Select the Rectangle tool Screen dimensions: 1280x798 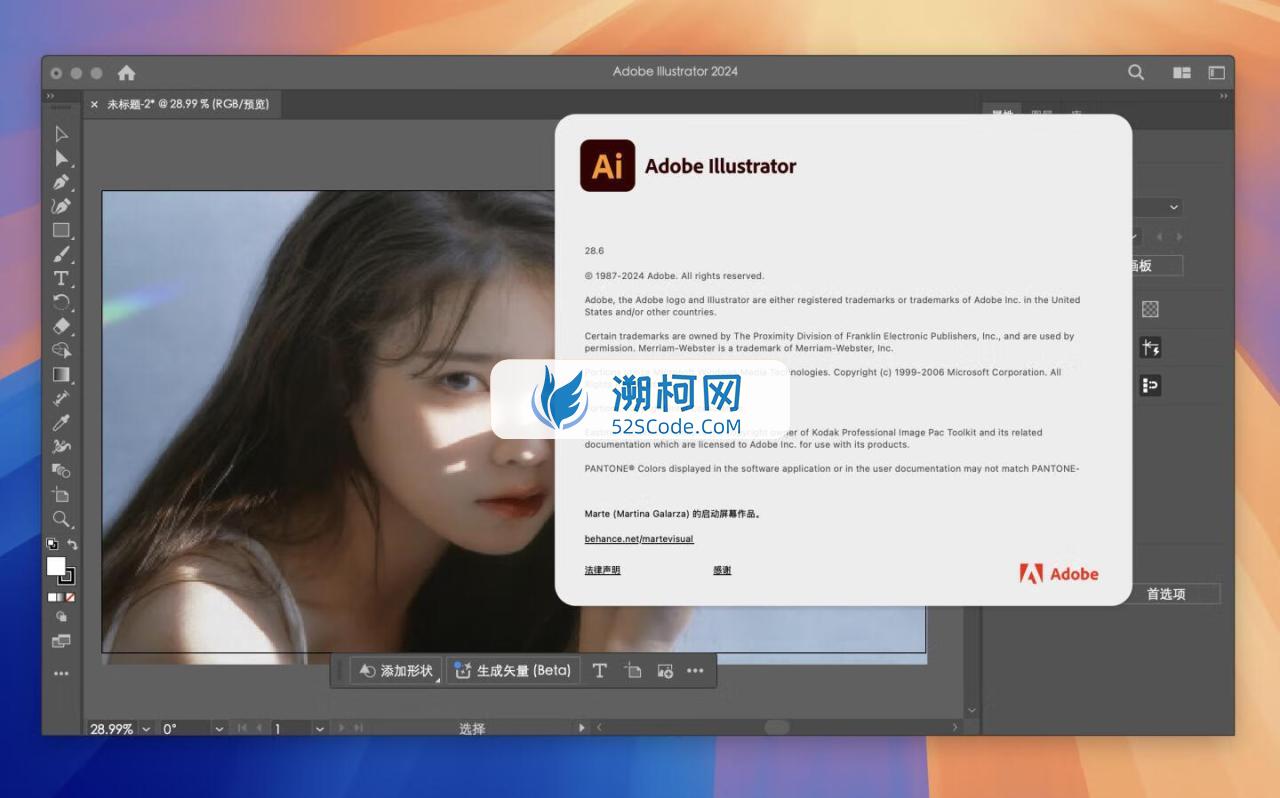(61, 230)
